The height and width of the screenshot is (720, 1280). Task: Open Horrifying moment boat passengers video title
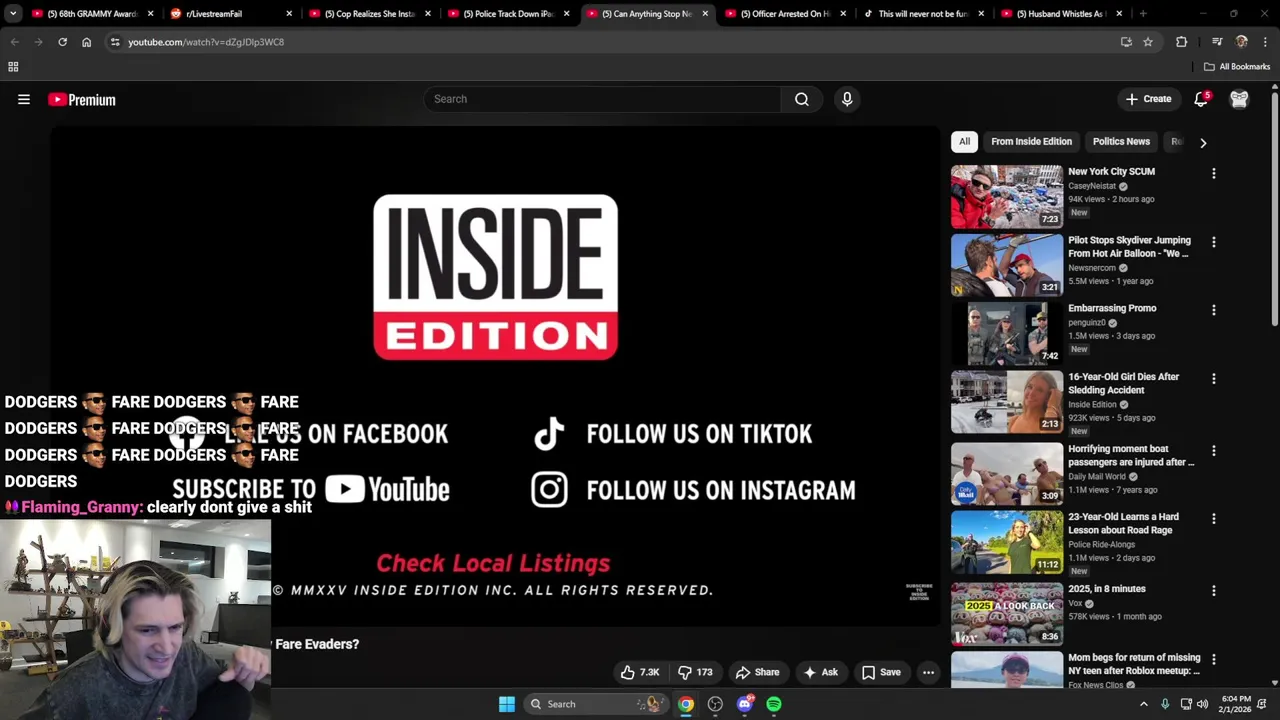tap(1131, 455)
